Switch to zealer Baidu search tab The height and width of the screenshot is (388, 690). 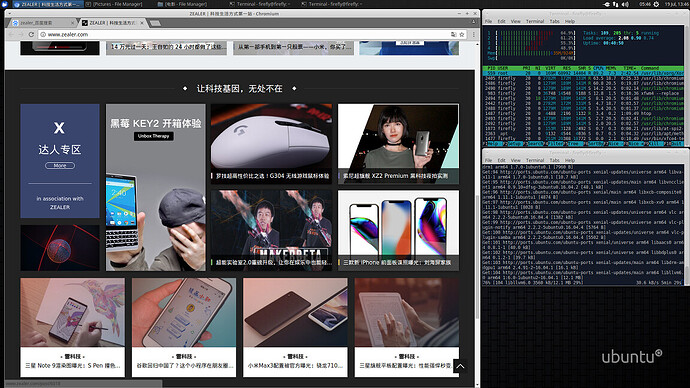pos(43,23)
